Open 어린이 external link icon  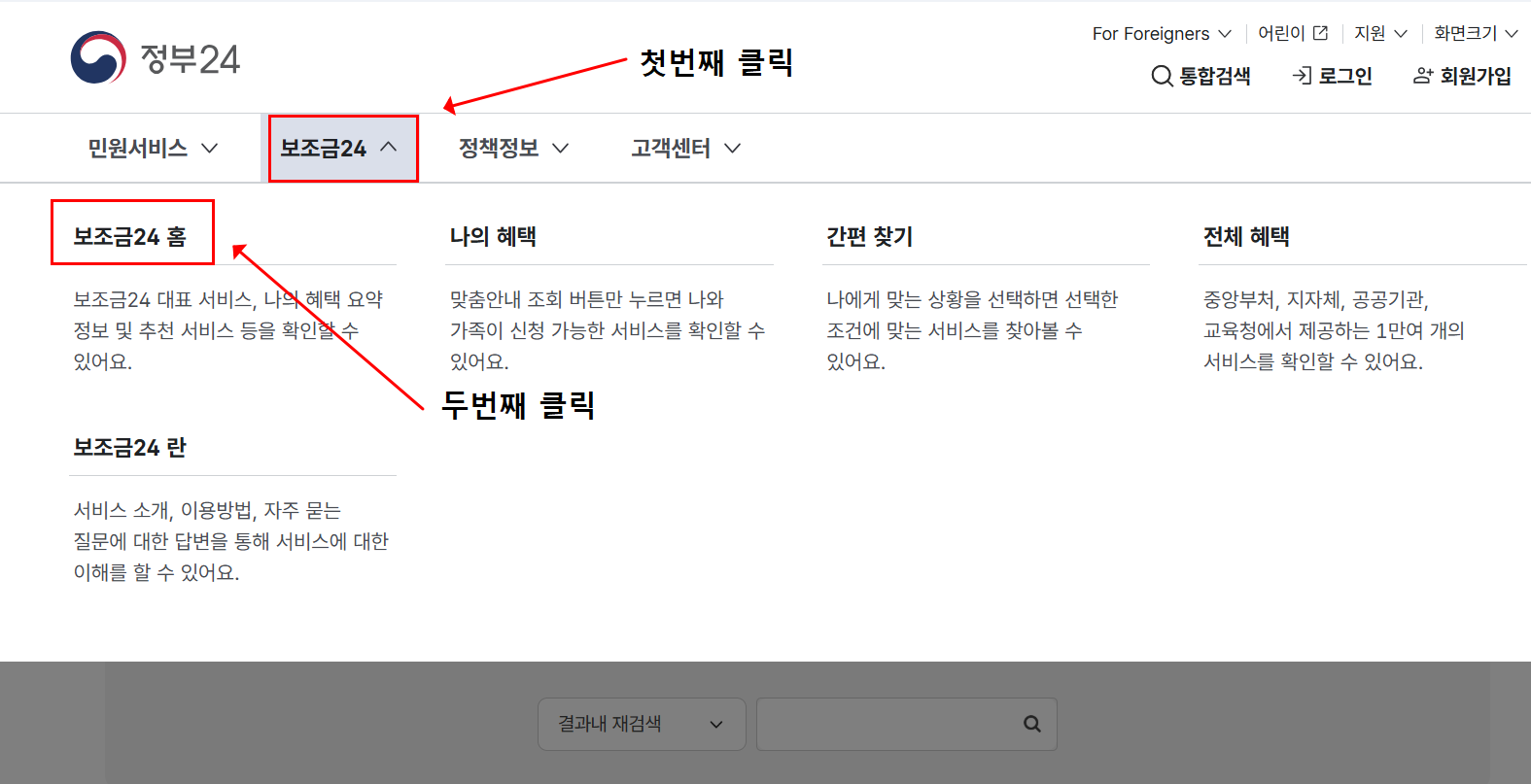coord(1320,33)
